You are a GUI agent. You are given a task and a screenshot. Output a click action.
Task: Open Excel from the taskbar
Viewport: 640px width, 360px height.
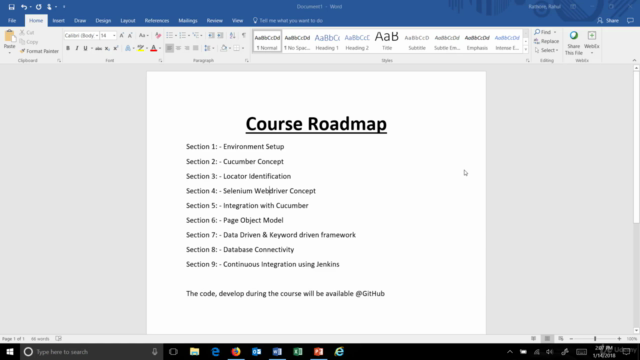298,351
